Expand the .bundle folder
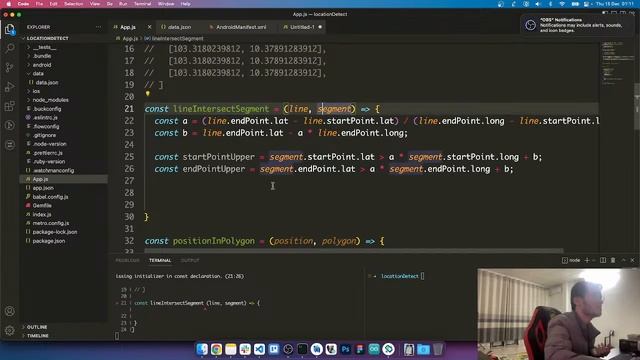The width and height of the screenshot is (640, 360). (42, 56)
